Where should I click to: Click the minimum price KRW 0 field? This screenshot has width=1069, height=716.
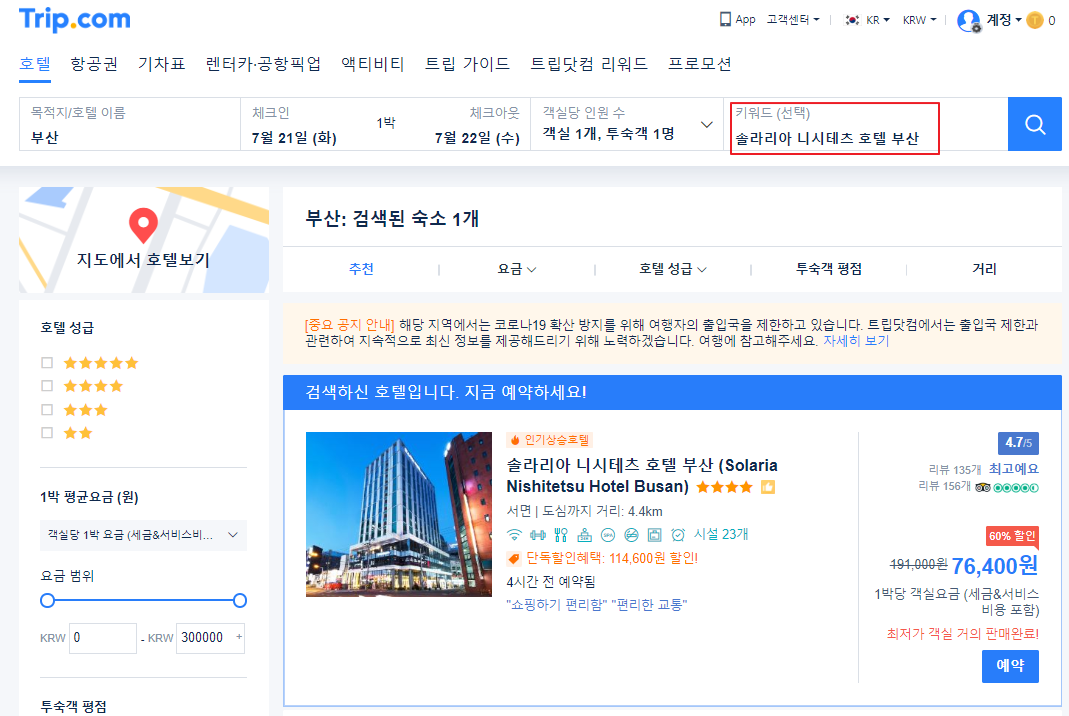[103, 638]
